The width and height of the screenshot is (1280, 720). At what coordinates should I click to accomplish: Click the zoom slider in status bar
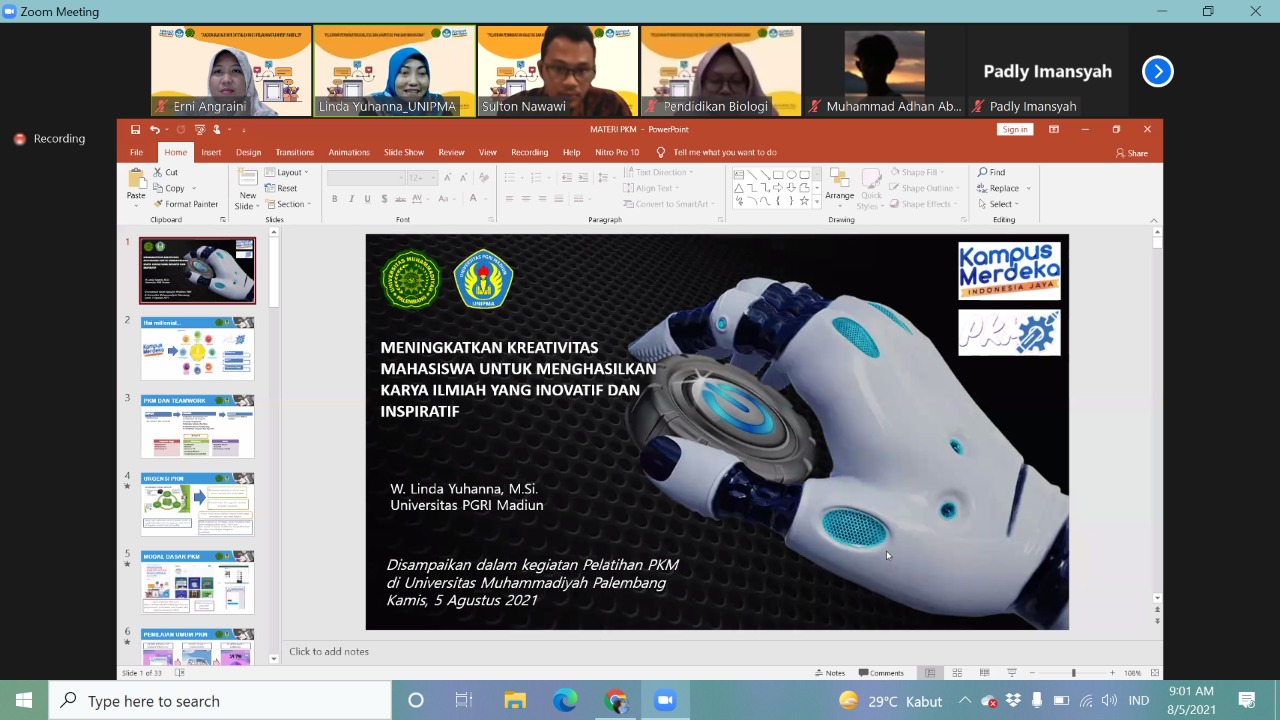coord(1073,673)
